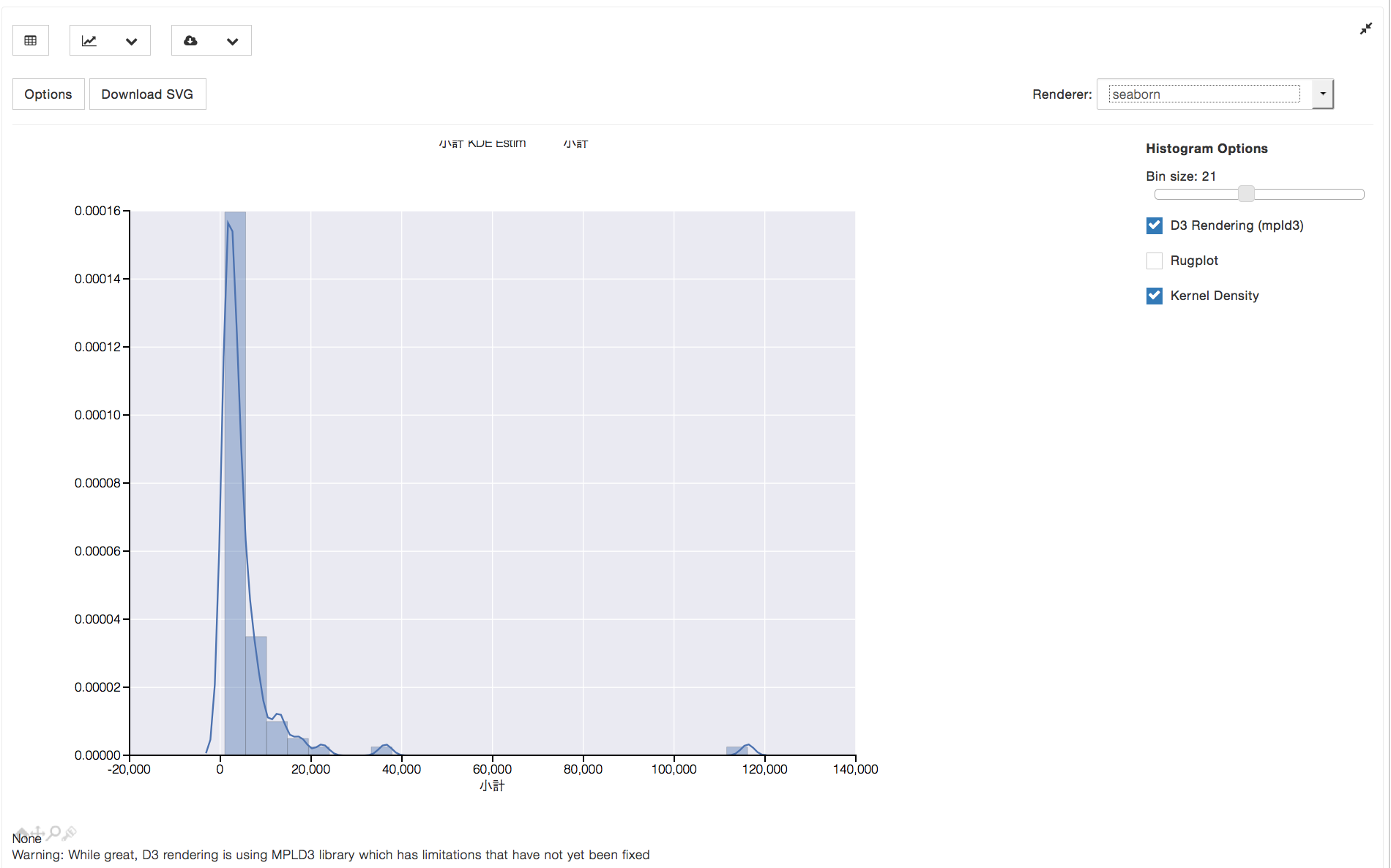1391x868 pixels.
Task: Uncheck Kernel Density
Action: [x=1154, y=296]
